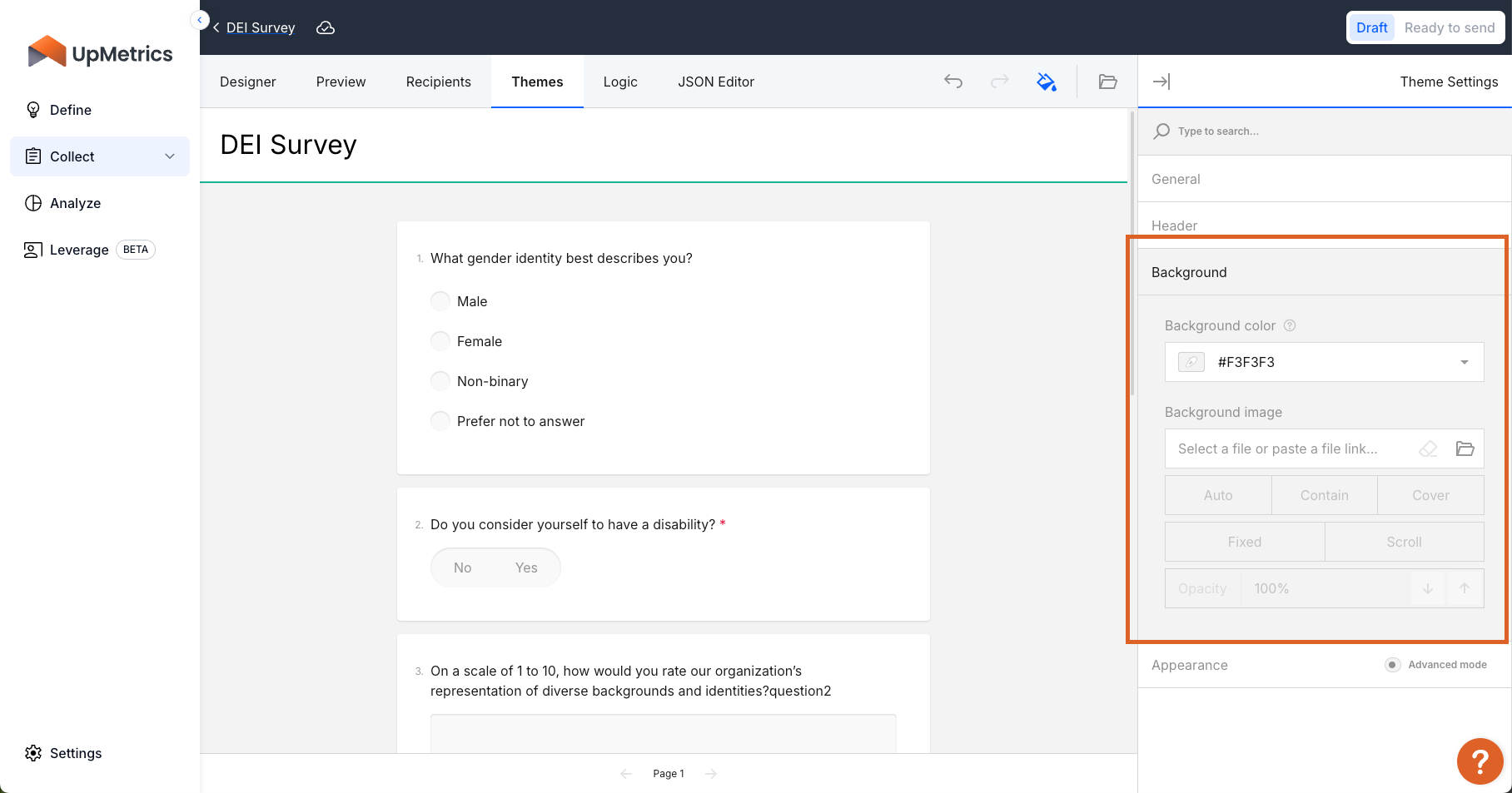Select the Male radio option
1512x793 pixels.
[x=440, y=301]
